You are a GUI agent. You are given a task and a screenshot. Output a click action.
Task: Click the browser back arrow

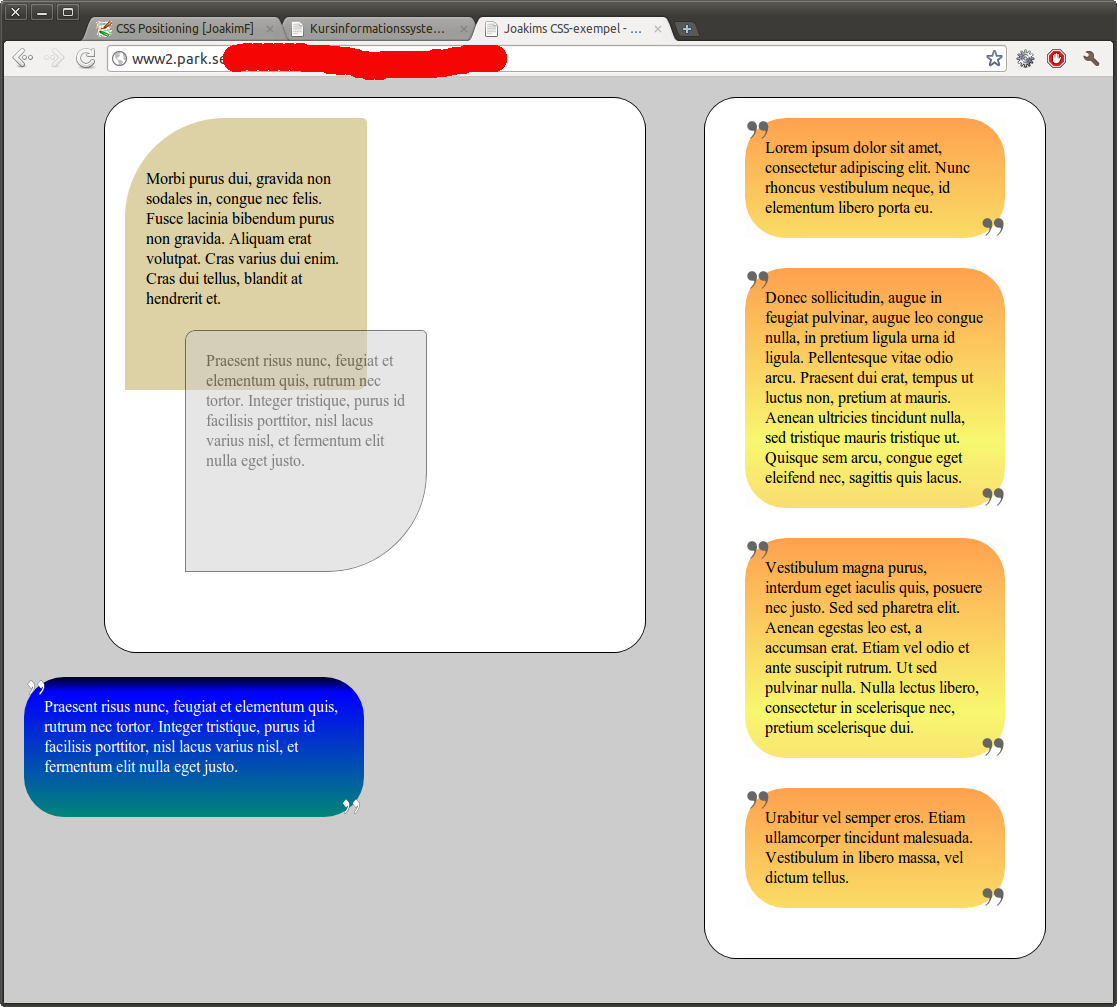point(22,59)
